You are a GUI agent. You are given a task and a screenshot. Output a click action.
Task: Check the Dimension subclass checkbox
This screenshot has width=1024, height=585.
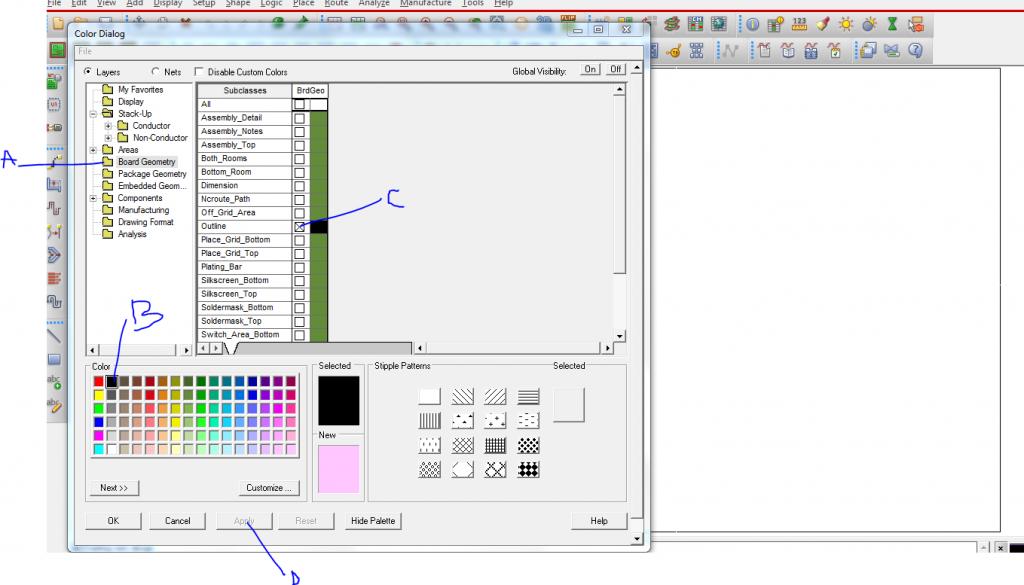(x=299, y=186)
